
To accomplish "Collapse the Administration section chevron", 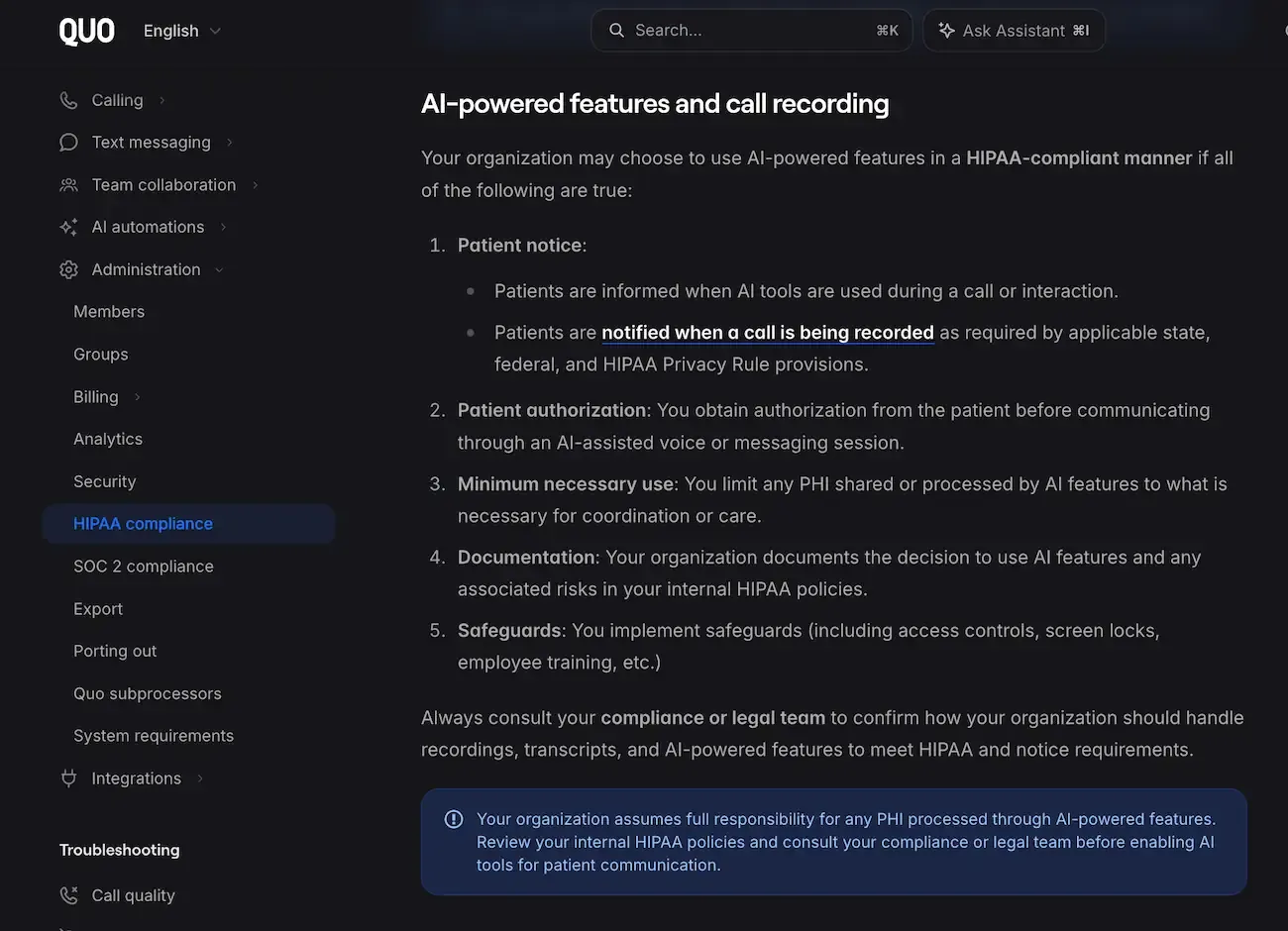I will [x=219, y=269].
